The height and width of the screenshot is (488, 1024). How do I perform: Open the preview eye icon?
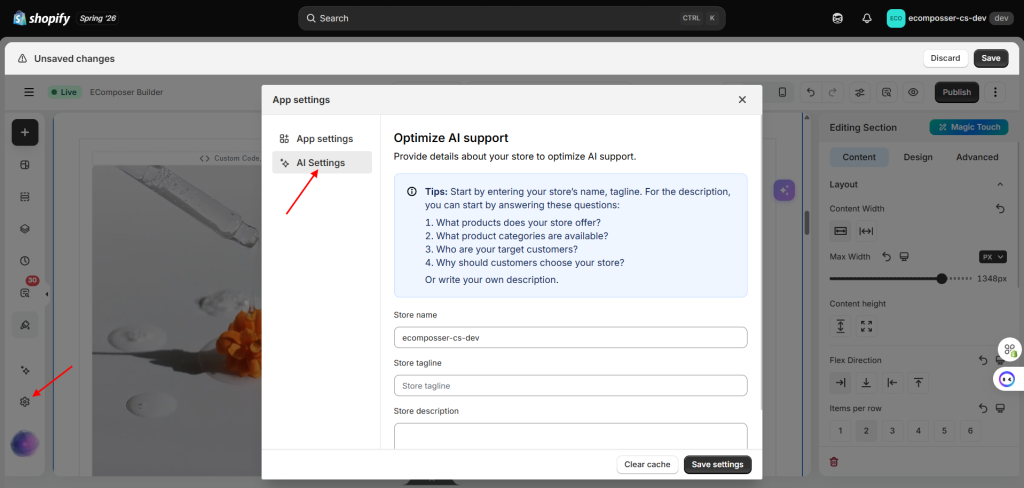[x=913, y=92]
